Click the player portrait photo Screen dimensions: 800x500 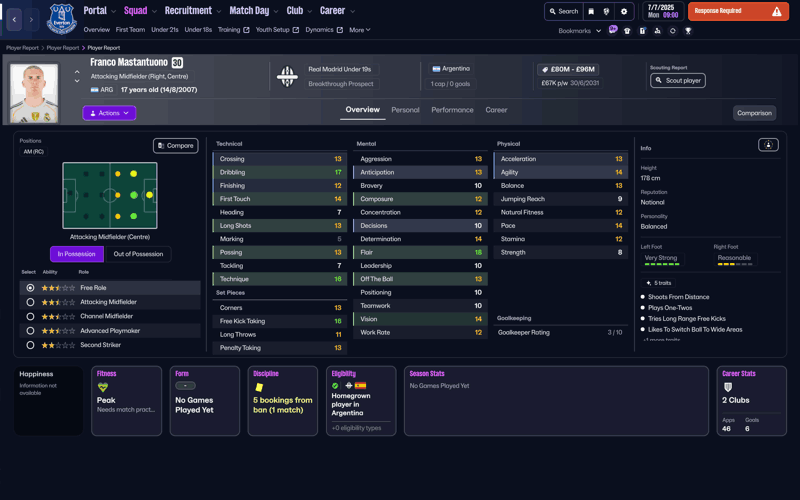coord(34,92)
